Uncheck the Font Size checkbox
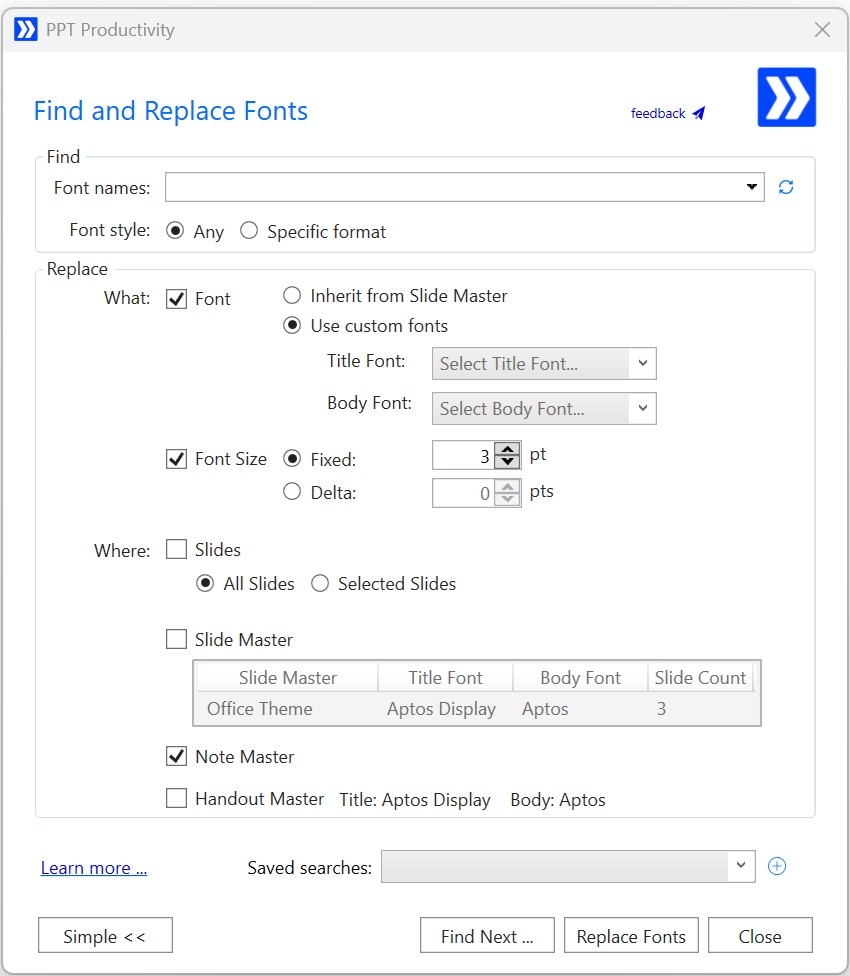 [x=176, y=459]
